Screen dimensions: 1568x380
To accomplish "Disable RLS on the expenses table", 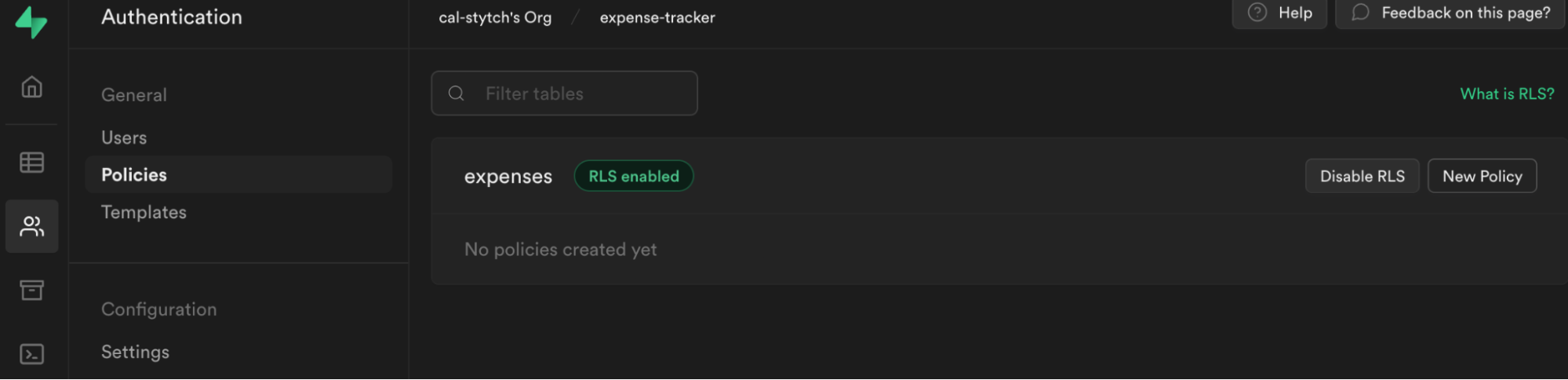I will (1362, 176).
